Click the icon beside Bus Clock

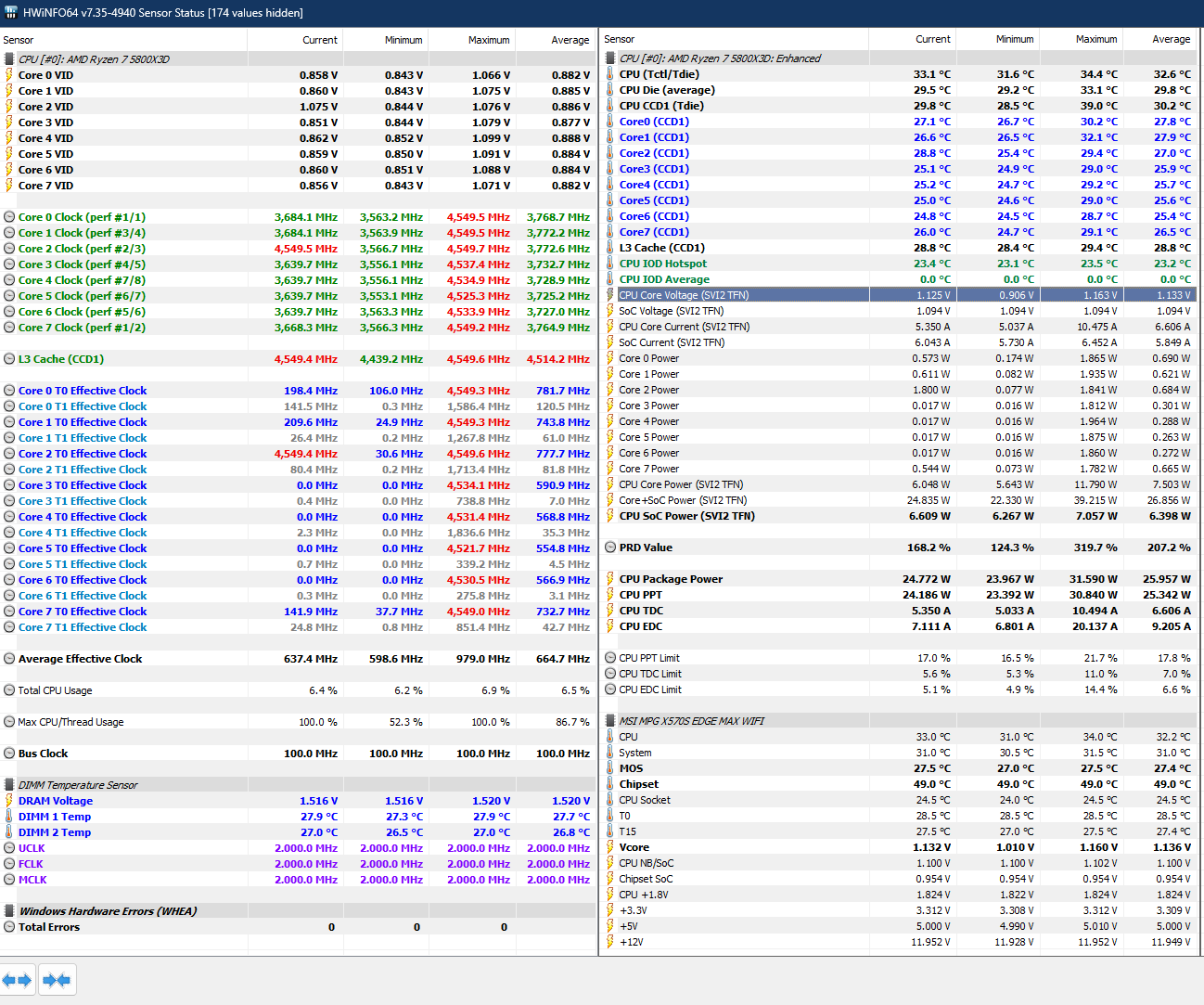tap(9, 754)
